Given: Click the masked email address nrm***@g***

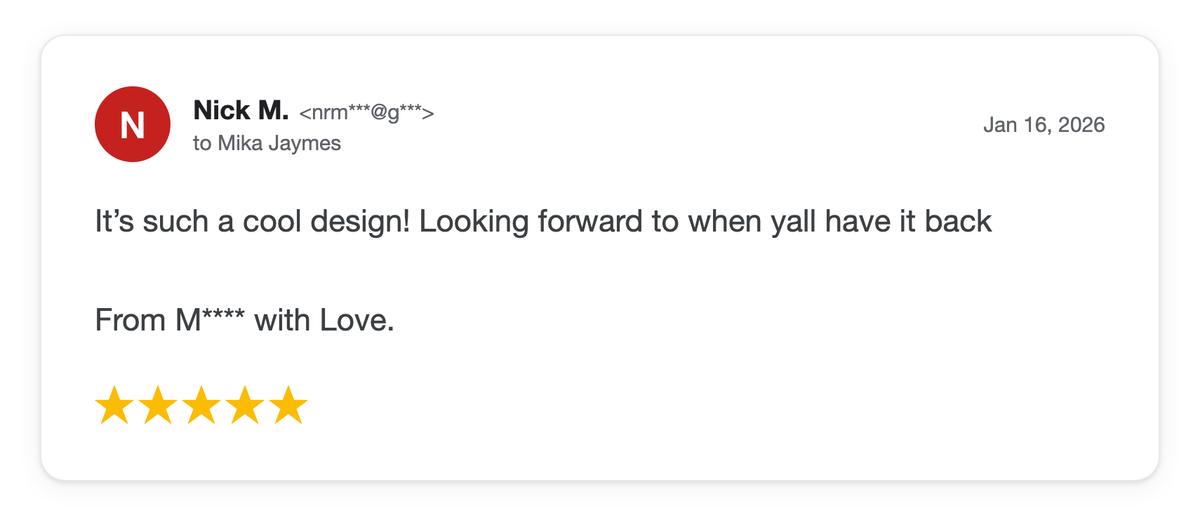Looking at the screenshot, I should coord(366,113).
